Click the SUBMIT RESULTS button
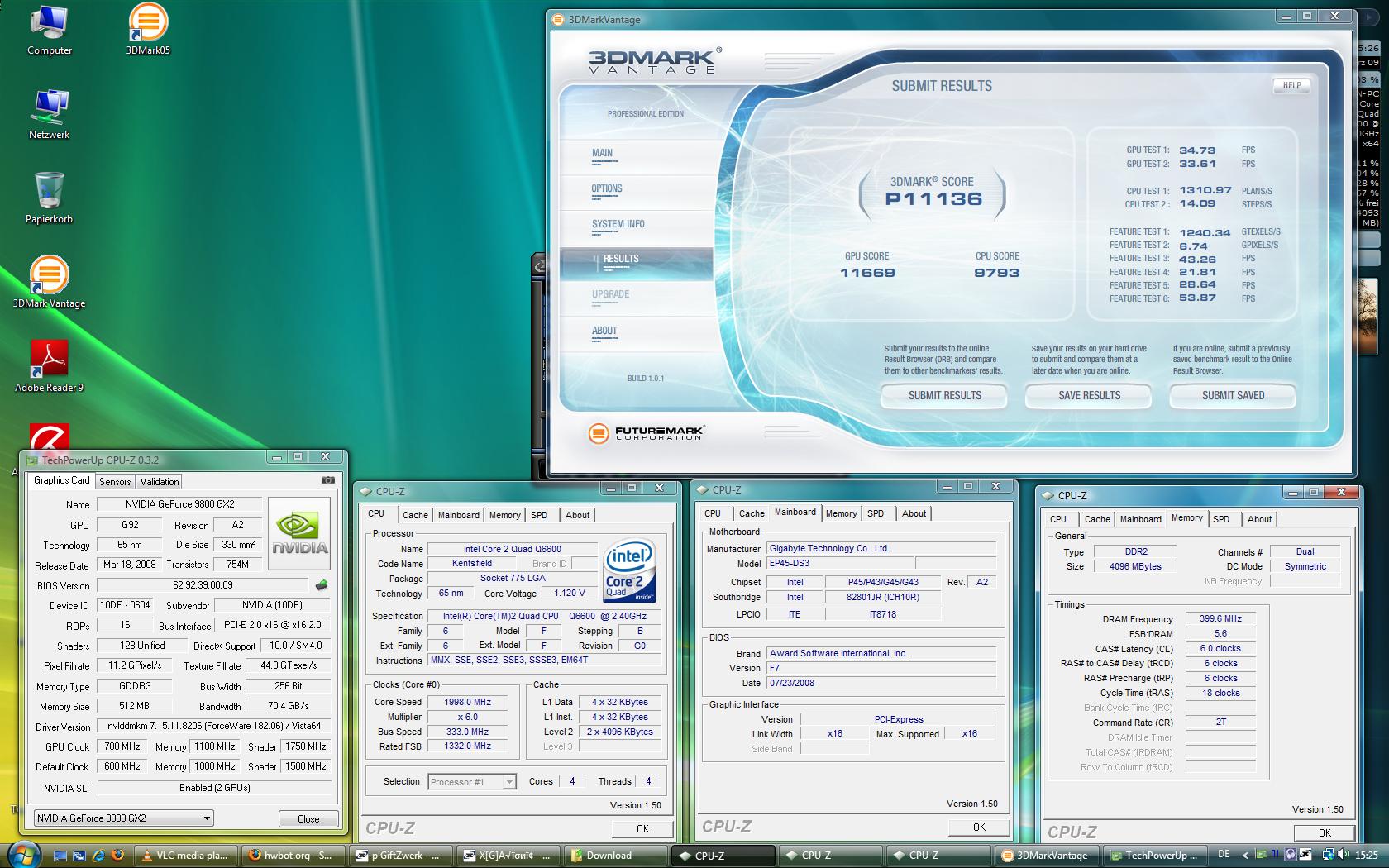This screenshot has height=868, width=1389. pos(944,396)
